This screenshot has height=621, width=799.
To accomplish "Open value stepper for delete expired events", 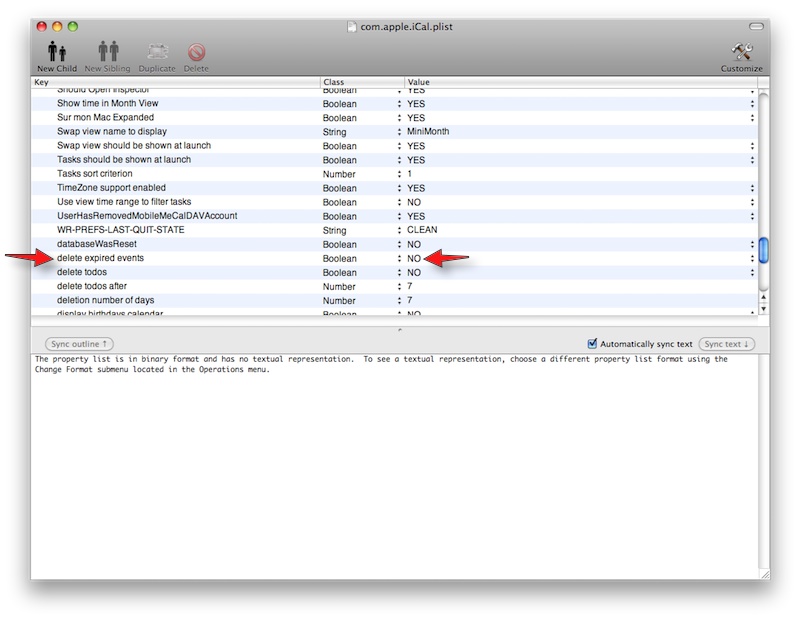I will (752, 258).
